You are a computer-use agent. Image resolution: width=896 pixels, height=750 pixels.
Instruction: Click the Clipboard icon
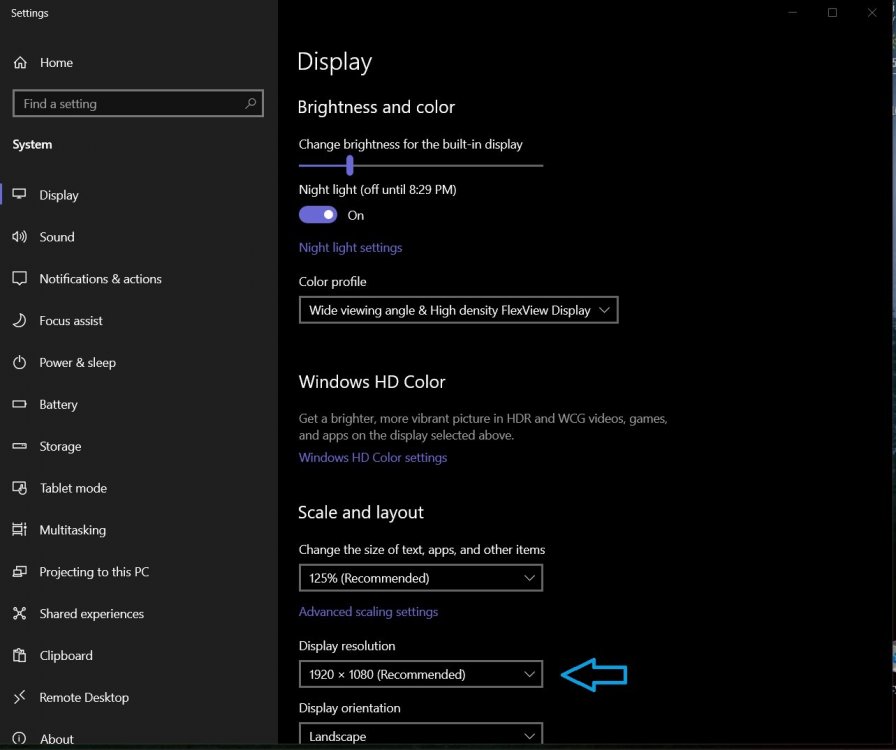coord(19,655)
